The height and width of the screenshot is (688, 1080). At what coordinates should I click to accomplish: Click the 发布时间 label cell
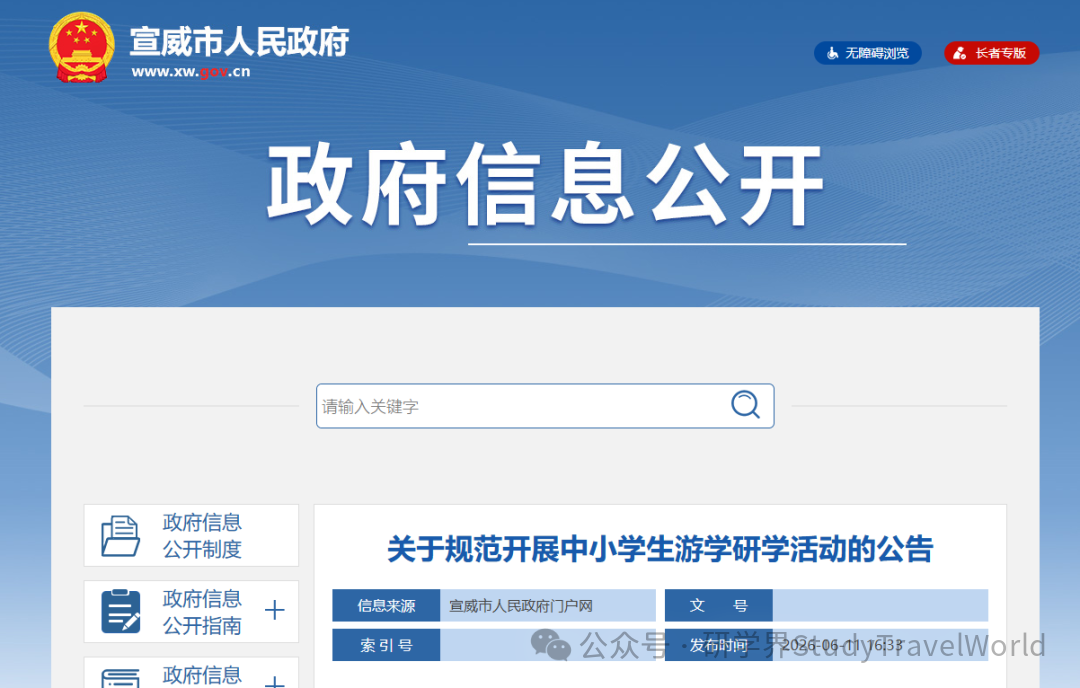click(x=718, y=645)
